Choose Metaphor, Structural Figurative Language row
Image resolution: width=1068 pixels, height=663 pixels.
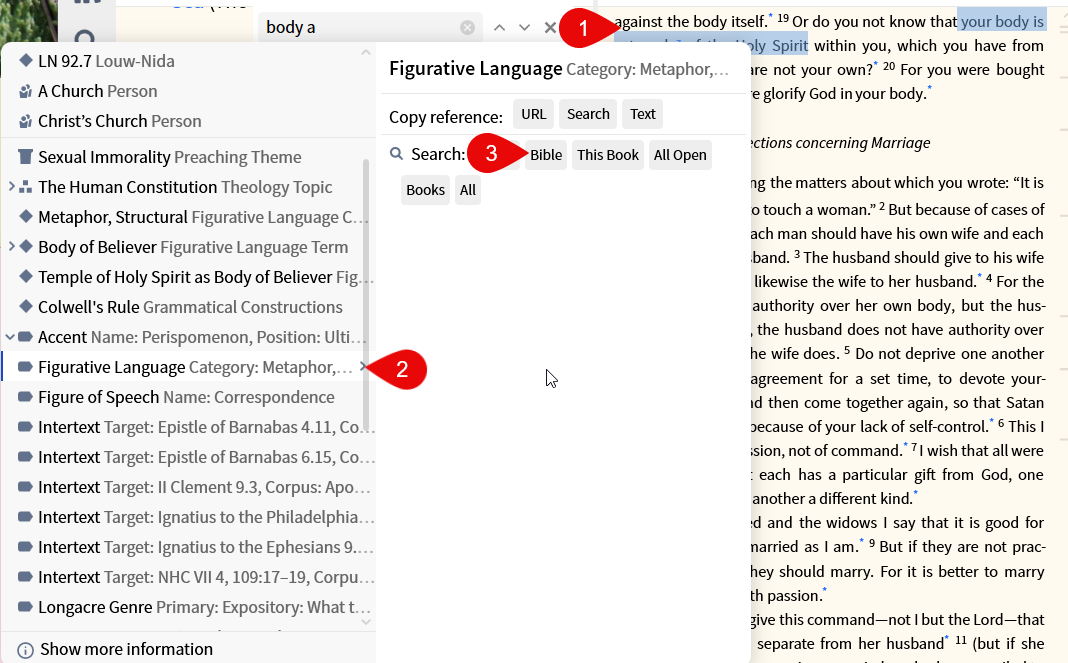(x=188, y=217)
